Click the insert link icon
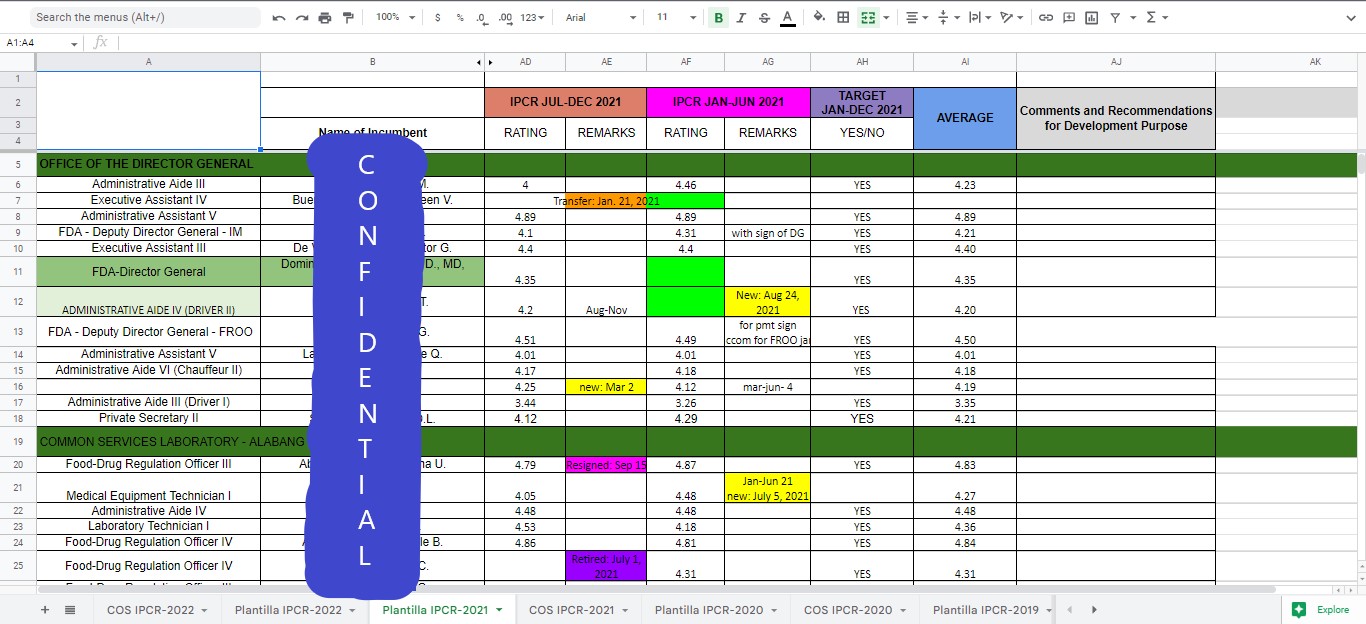 [x=1046, y=17]
